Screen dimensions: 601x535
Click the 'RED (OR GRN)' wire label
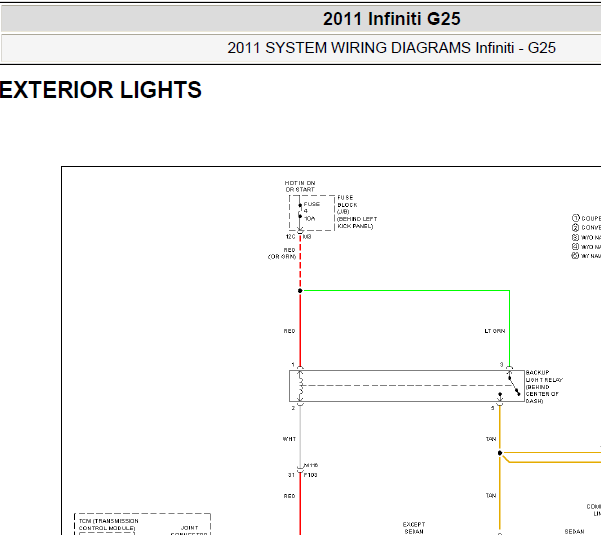pos(282,253)
